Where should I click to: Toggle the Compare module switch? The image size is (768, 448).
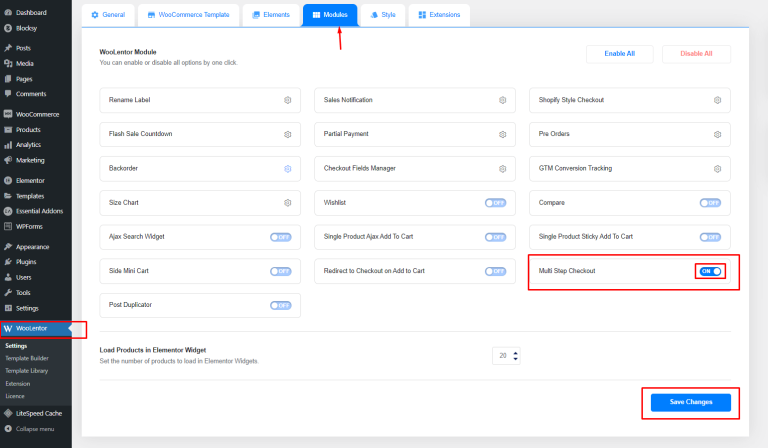[710, 203]
